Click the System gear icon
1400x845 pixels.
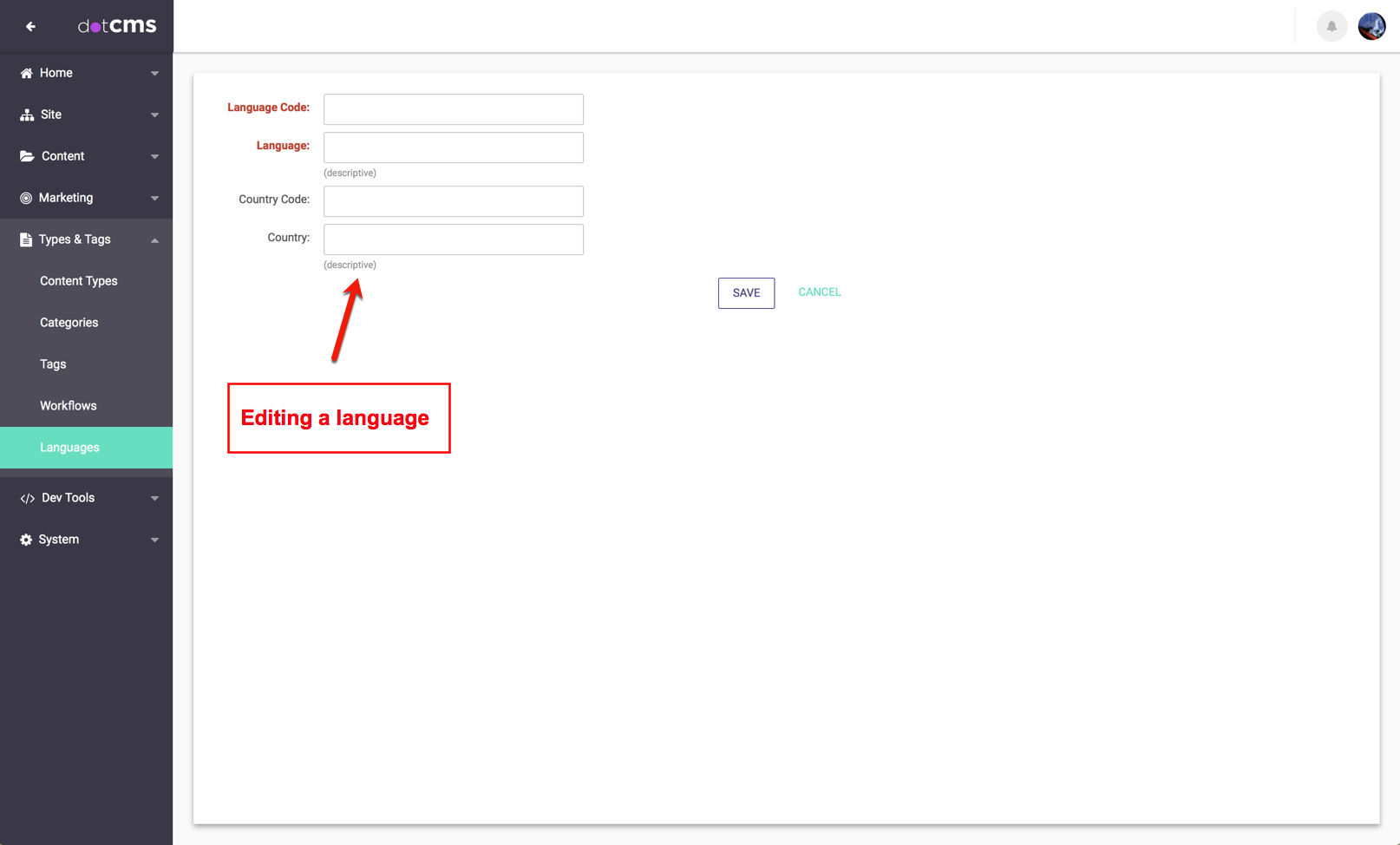(26, 540)
